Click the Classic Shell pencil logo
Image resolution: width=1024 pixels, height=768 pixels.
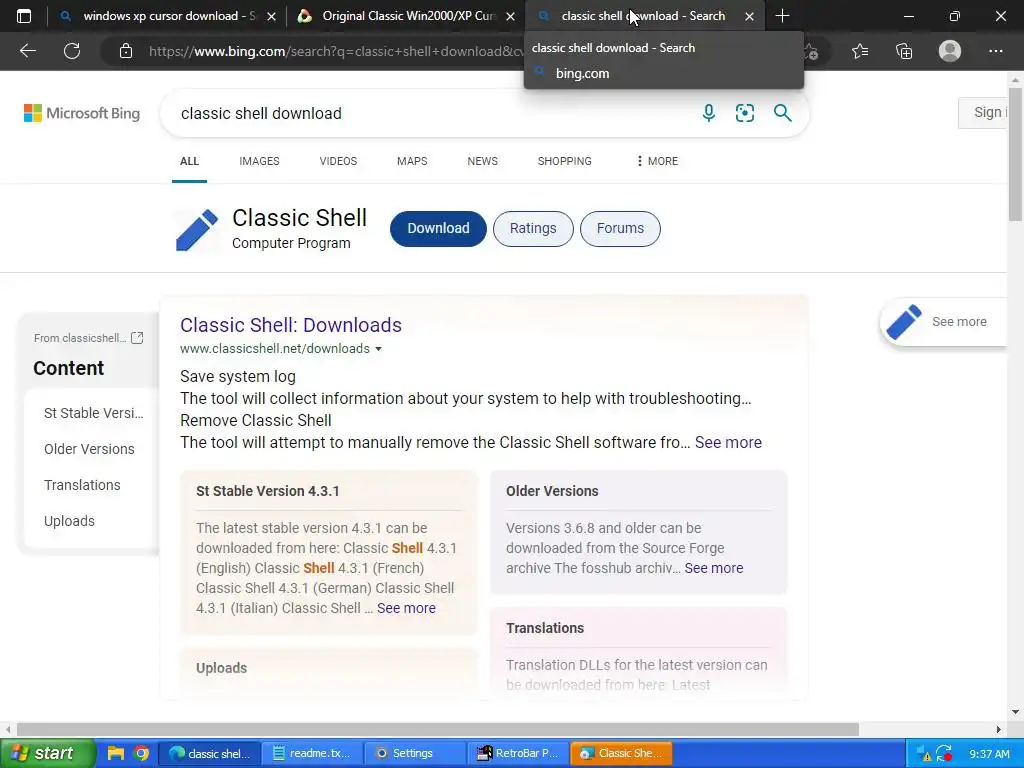coord(197,230)
